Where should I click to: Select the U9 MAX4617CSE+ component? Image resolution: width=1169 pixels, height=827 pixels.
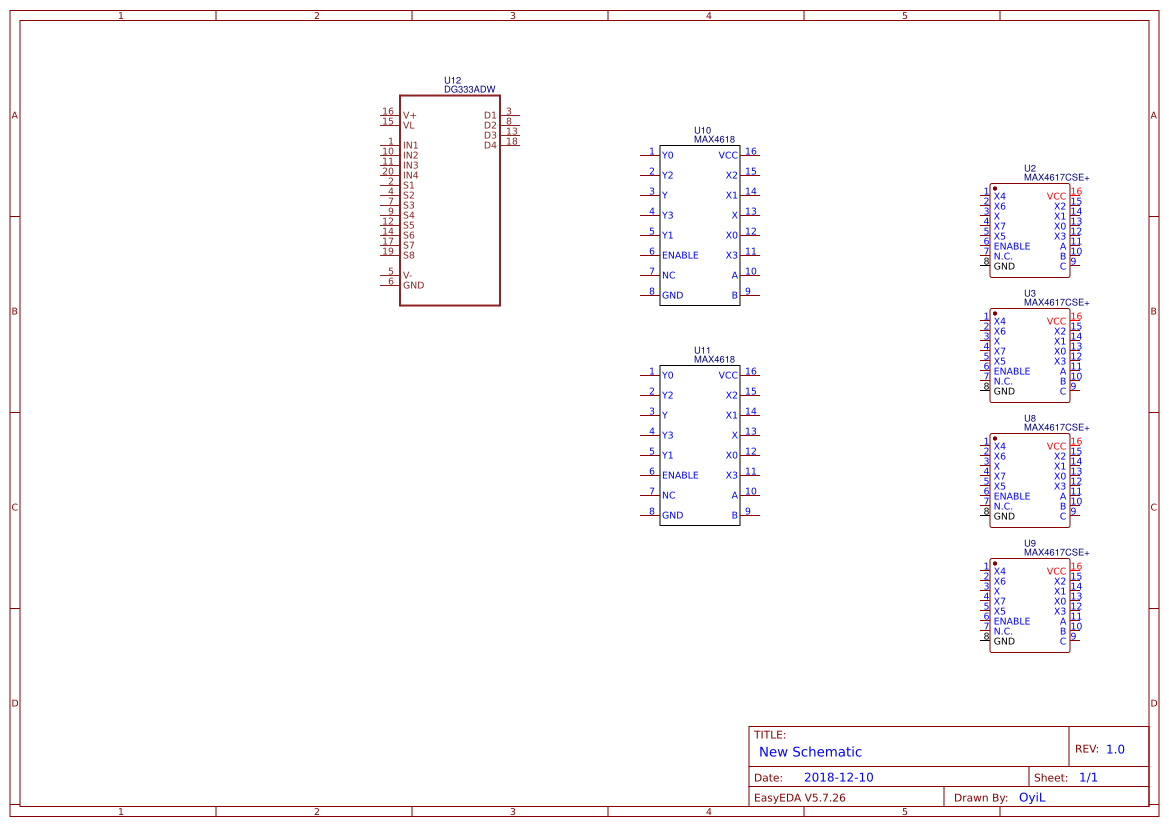(1029, 605)
